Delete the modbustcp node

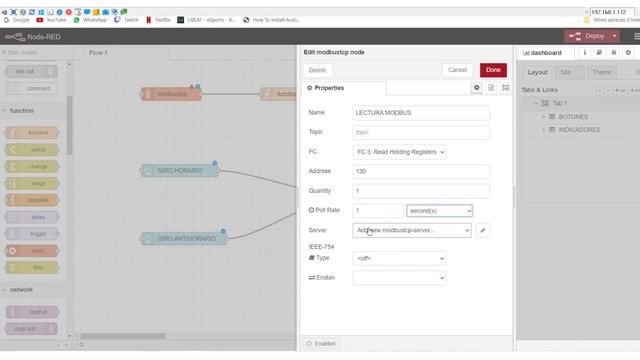pyautogui.click(x=317, y=70)
